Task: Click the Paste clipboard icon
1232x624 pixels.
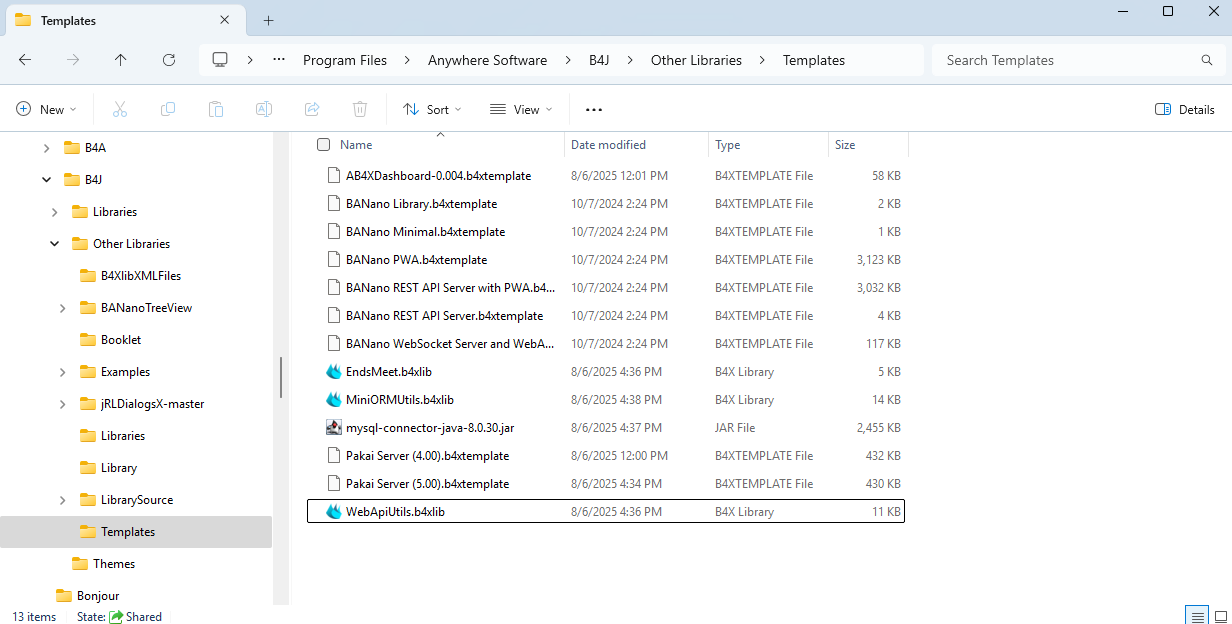Action: 216,109
